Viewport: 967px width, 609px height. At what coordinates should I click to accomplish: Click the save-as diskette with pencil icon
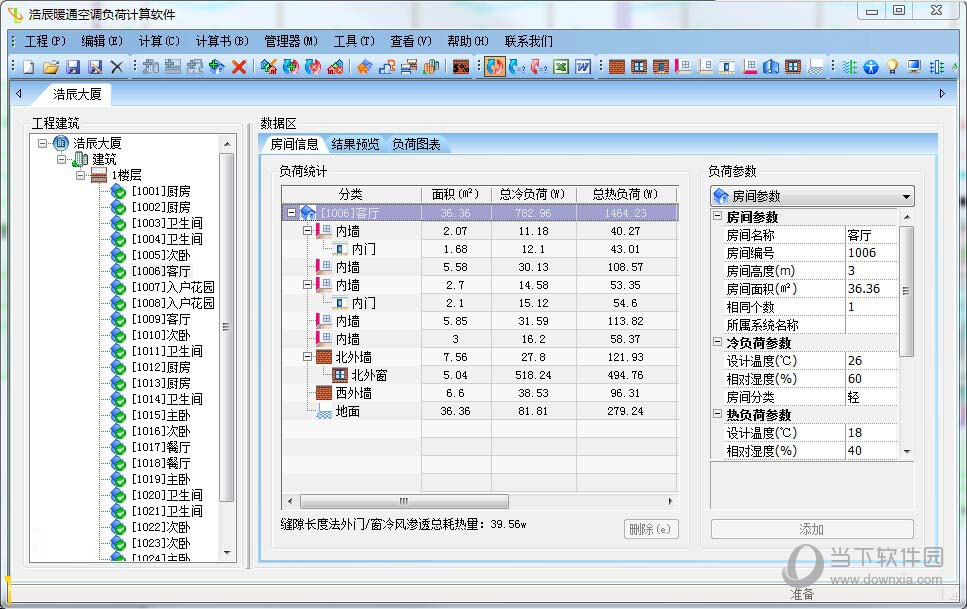(x=95, y=67)
